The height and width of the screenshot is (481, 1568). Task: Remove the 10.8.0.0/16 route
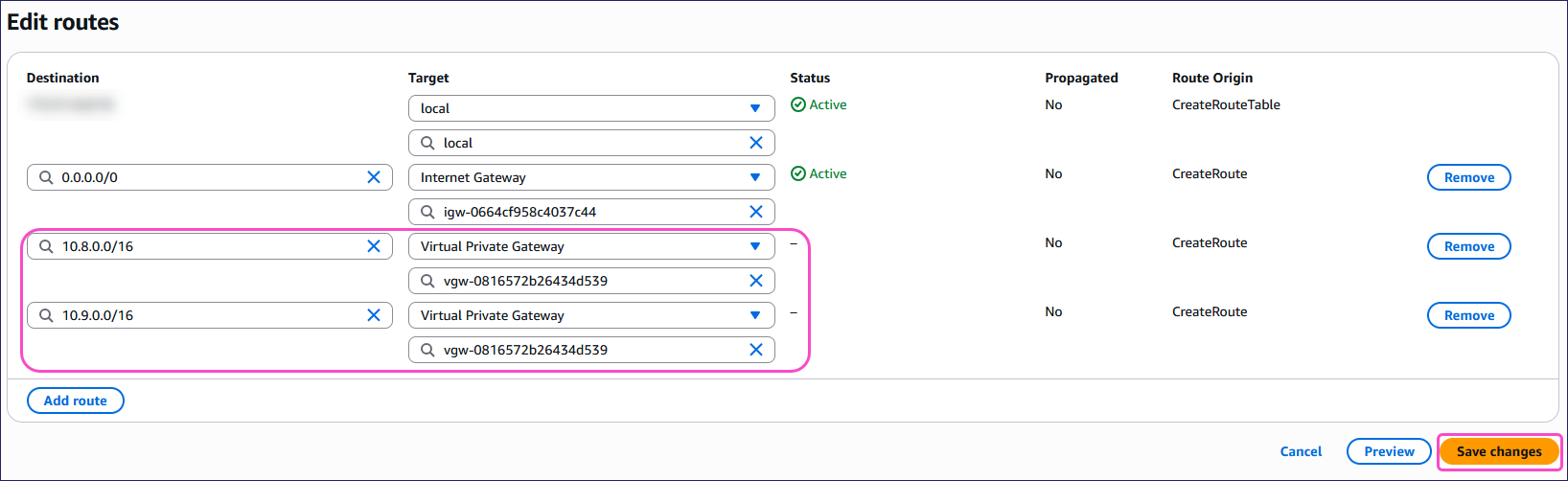[x=1468, y=246]
